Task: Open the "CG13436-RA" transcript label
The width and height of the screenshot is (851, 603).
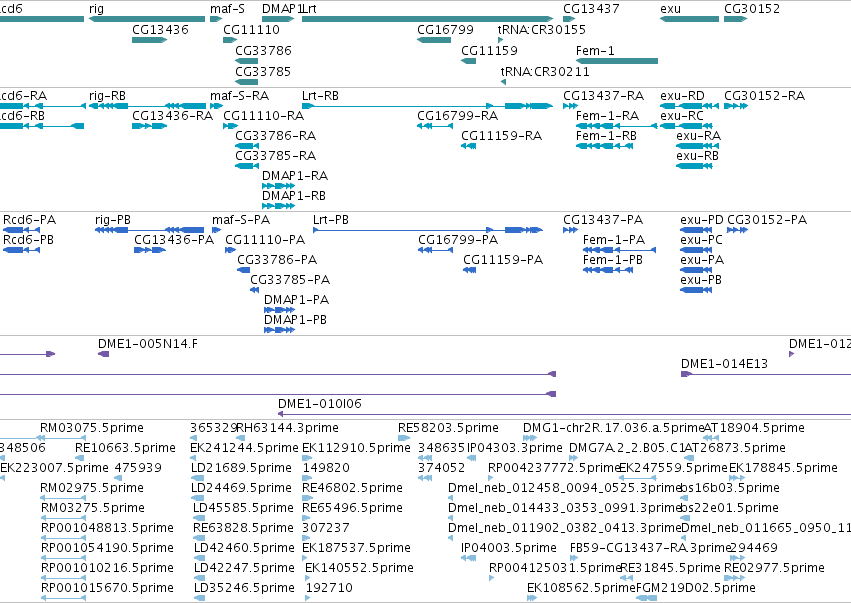Action: pyautogui.click(x=173, y=116)
